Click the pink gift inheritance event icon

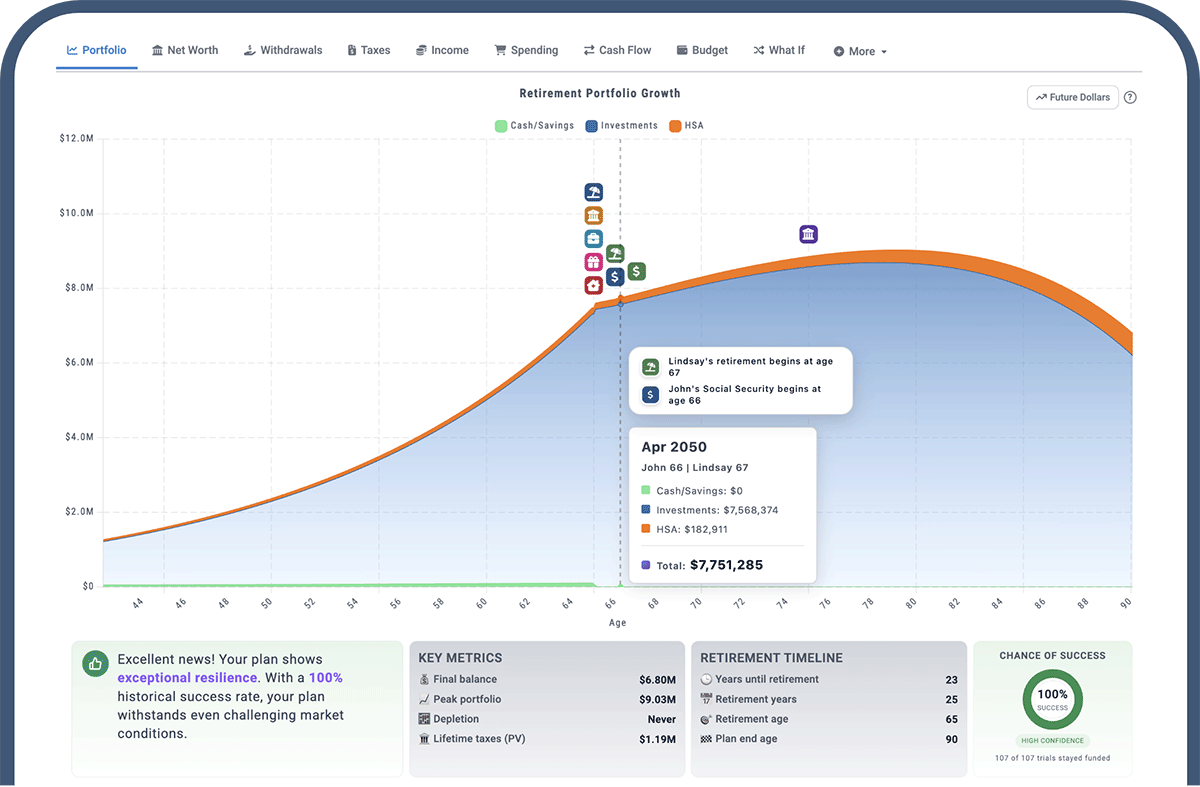593,261
